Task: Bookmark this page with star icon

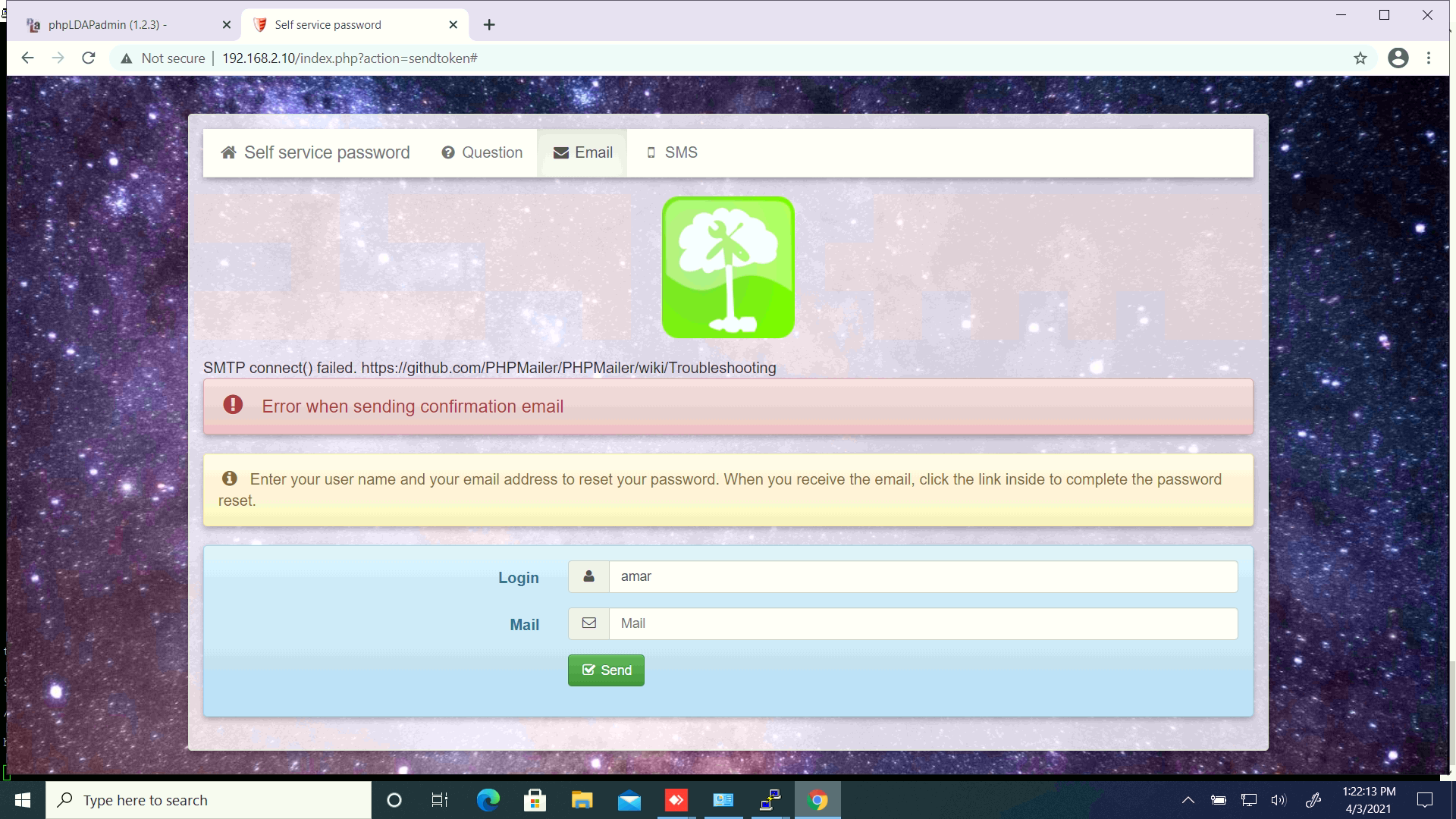Action: 1360,58
